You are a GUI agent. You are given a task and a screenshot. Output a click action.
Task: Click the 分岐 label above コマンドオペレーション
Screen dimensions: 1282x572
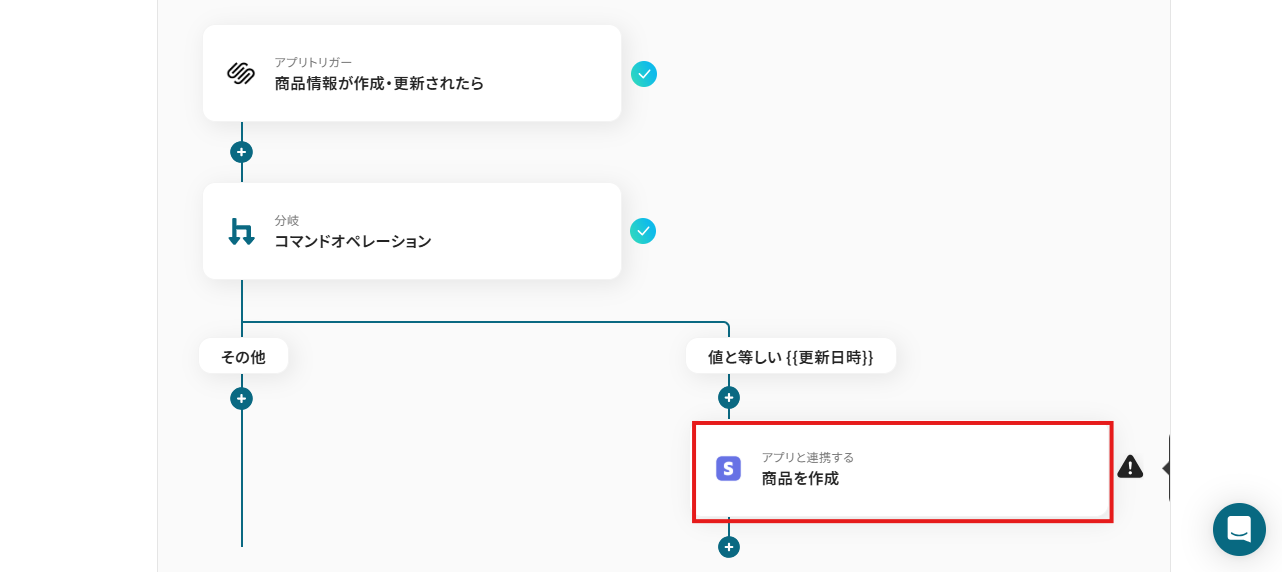pos(287,220)
